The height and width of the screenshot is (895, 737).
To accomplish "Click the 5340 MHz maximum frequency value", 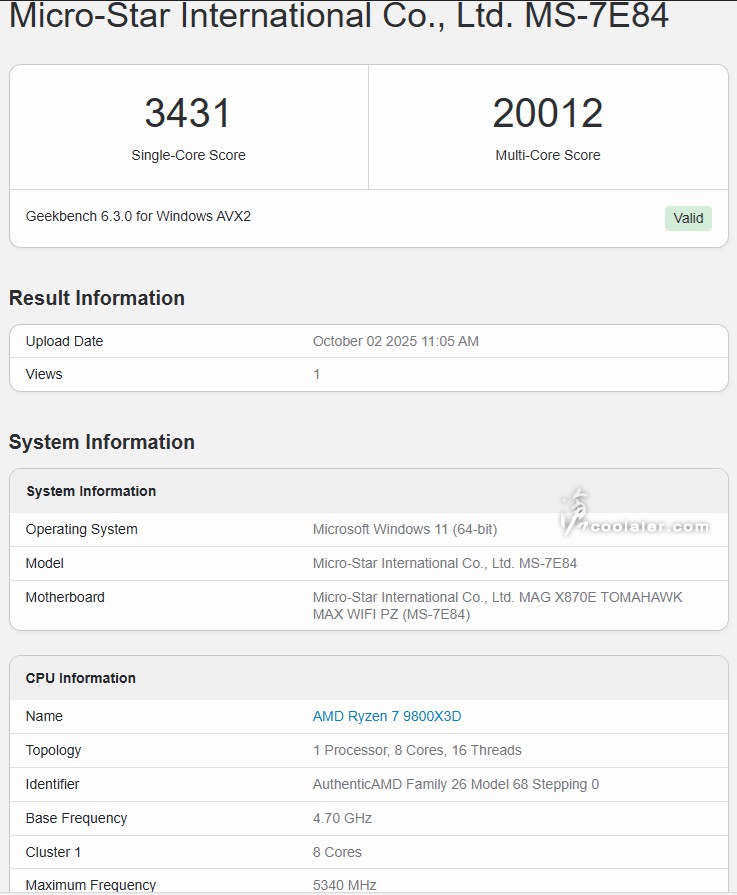I will pyautogui.click(x=346, y=885).
